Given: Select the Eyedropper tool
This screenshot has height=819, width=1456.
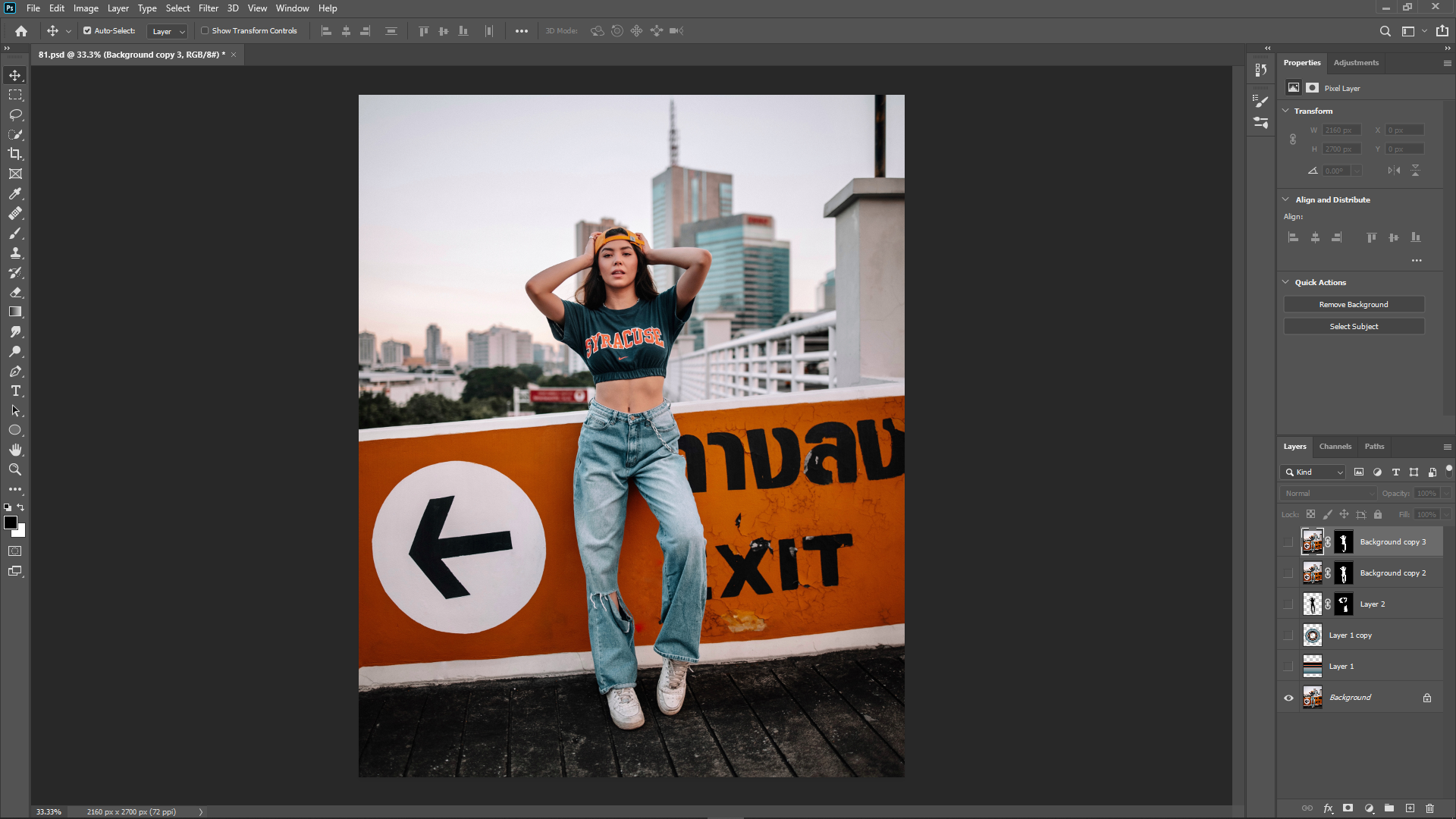Looking at the screenshot, I should 15,193.
